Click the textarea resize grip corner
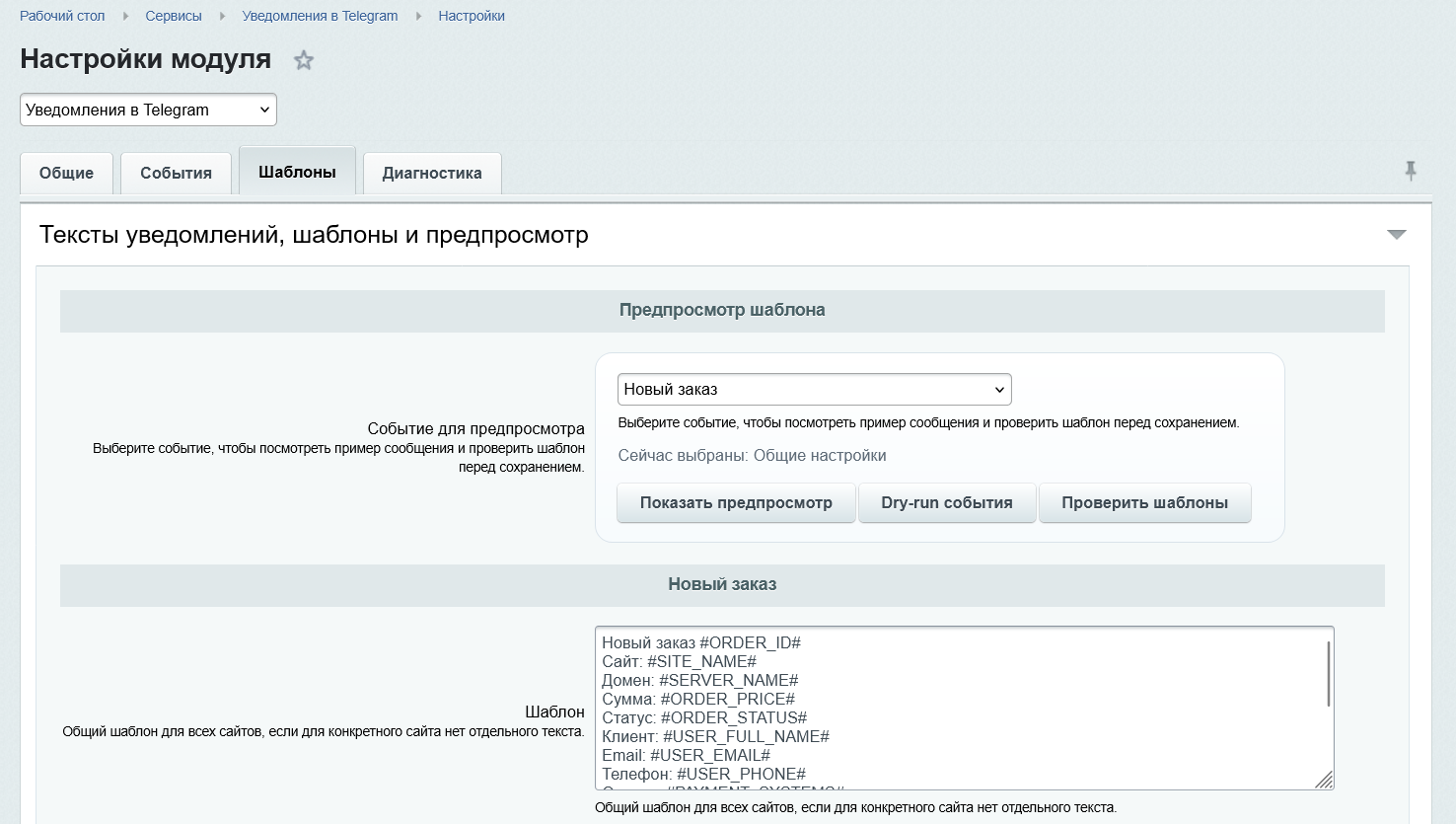This screenshot has height=824, width=1456. pos(1324,780)
